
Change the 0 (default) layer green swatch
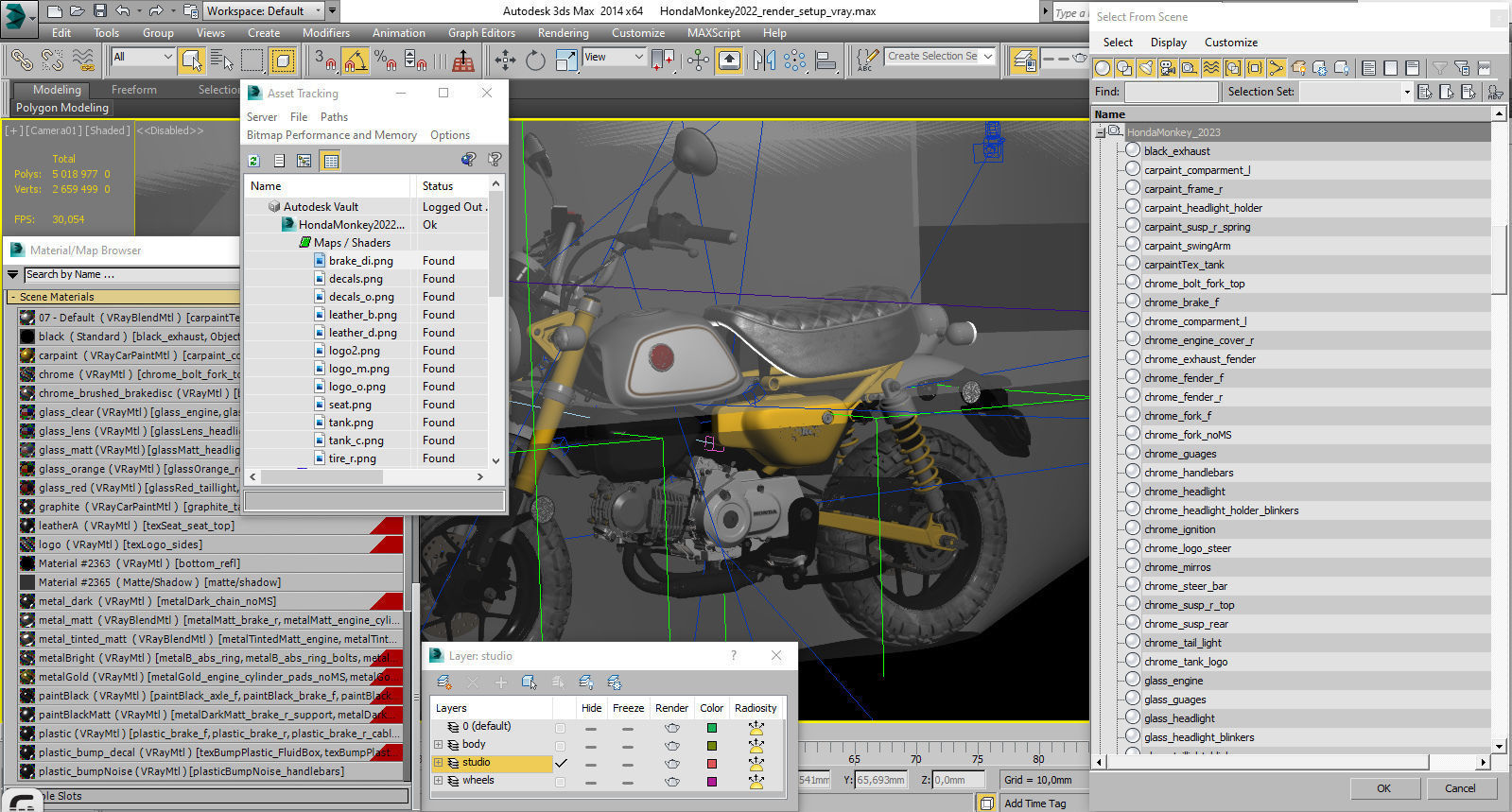712,728
